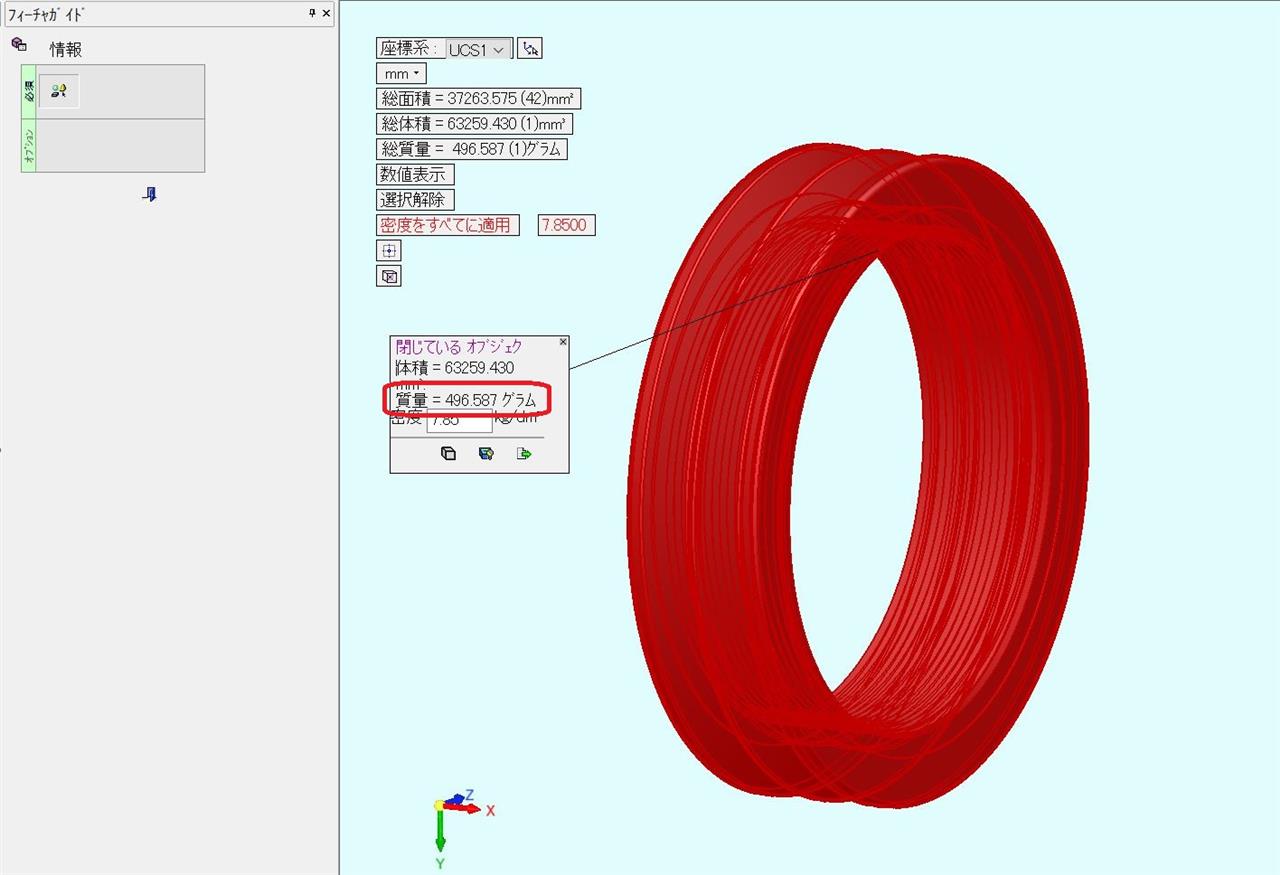This screenshot has height=875, width=1280.
Task: Click the 情報 heading text
Action: point(66,49)
